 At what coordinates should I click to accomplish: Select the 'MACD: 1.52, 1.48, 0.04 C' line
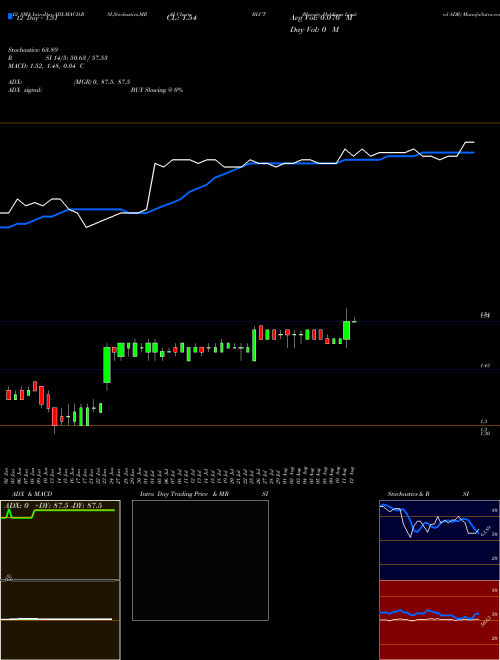pos(46,66)
